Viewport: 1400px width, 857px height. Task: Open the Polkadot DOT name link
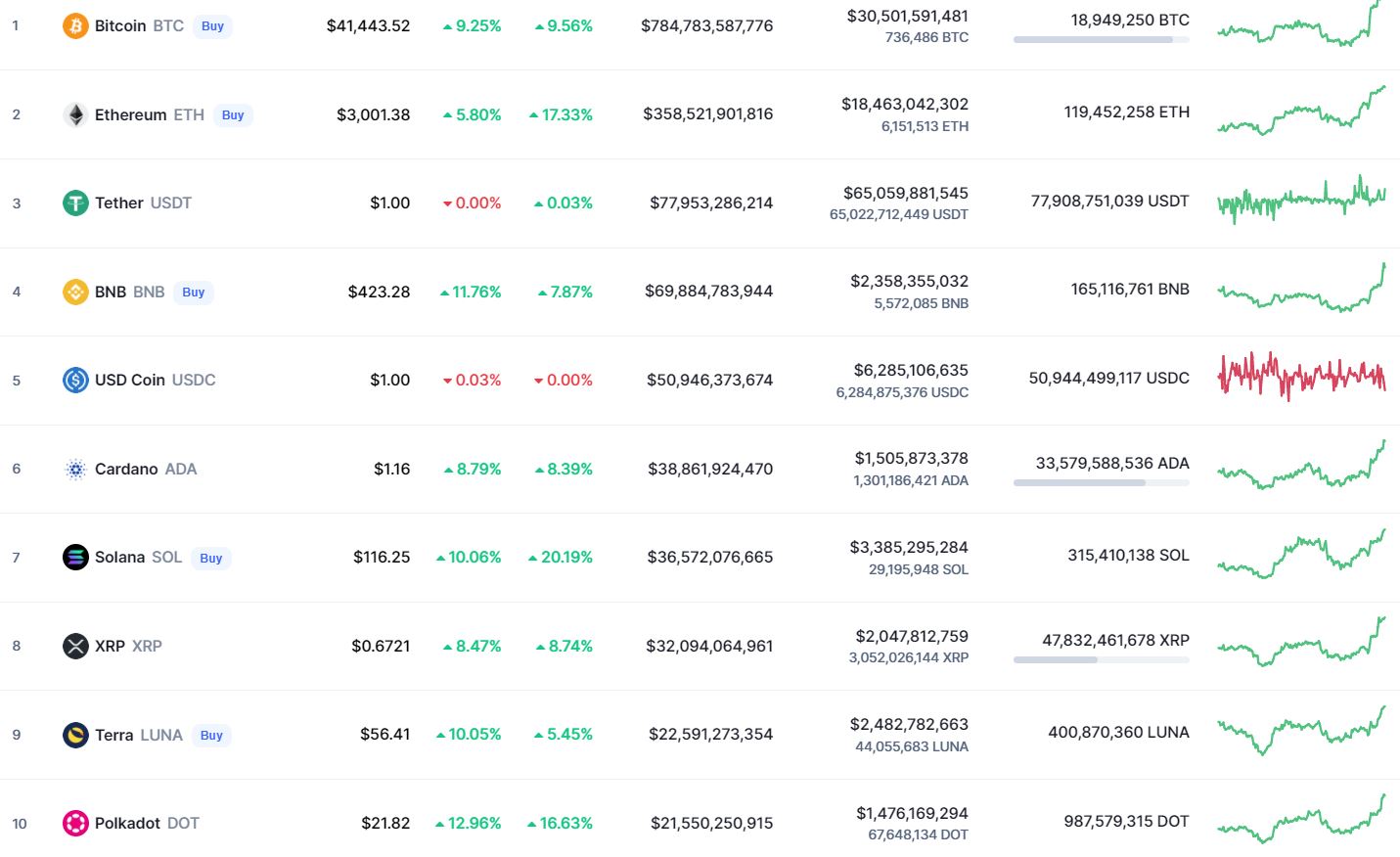coord(146,823)
